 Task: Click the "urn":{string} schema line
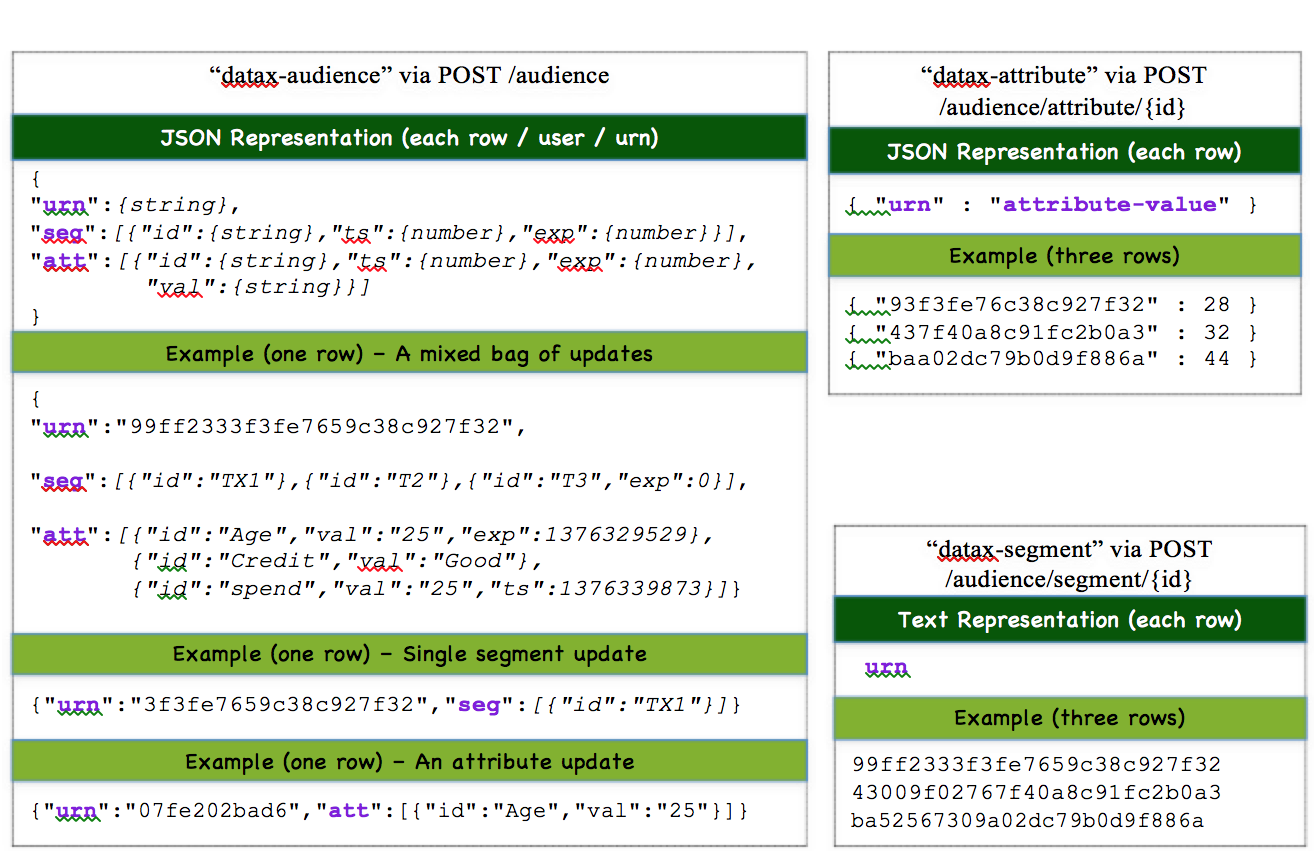[136, 205]
